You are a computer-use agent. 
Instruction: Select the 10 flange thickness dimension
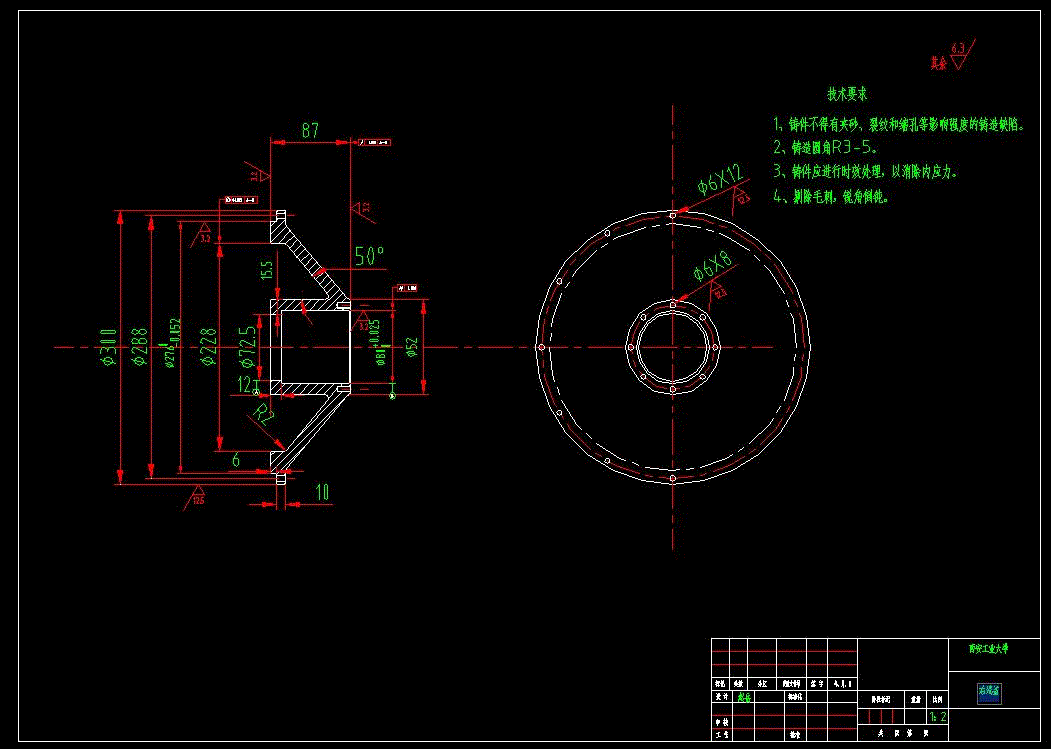point(322,493)
